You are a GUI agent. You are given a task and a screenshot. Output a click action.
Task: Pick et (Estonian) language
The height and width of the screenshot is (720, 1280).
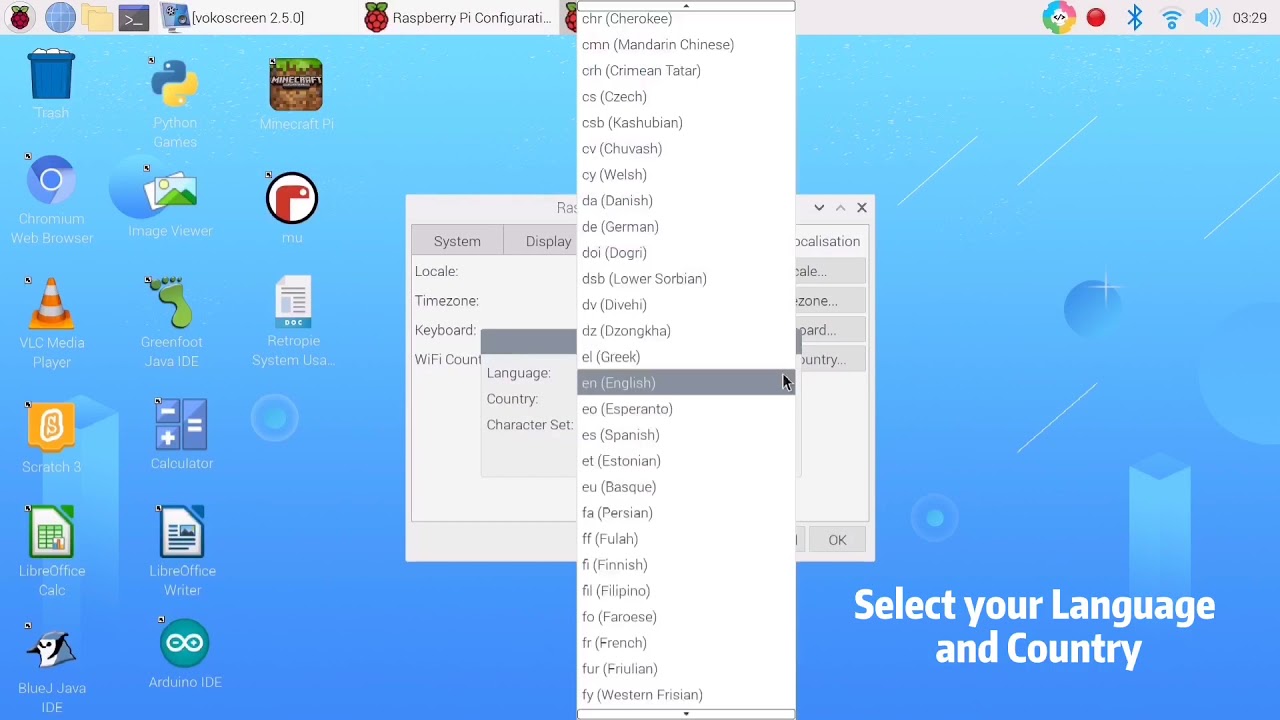686,460
